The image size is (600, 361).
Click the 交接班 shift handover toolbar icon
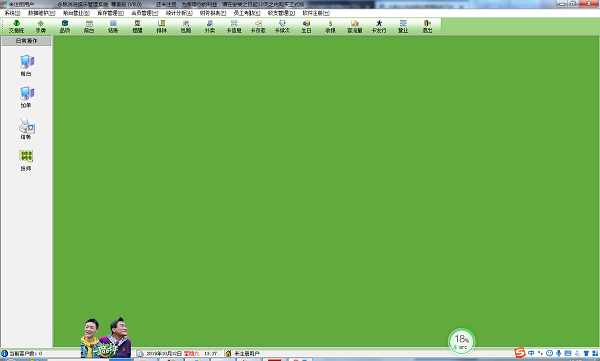tap(16, 26)
